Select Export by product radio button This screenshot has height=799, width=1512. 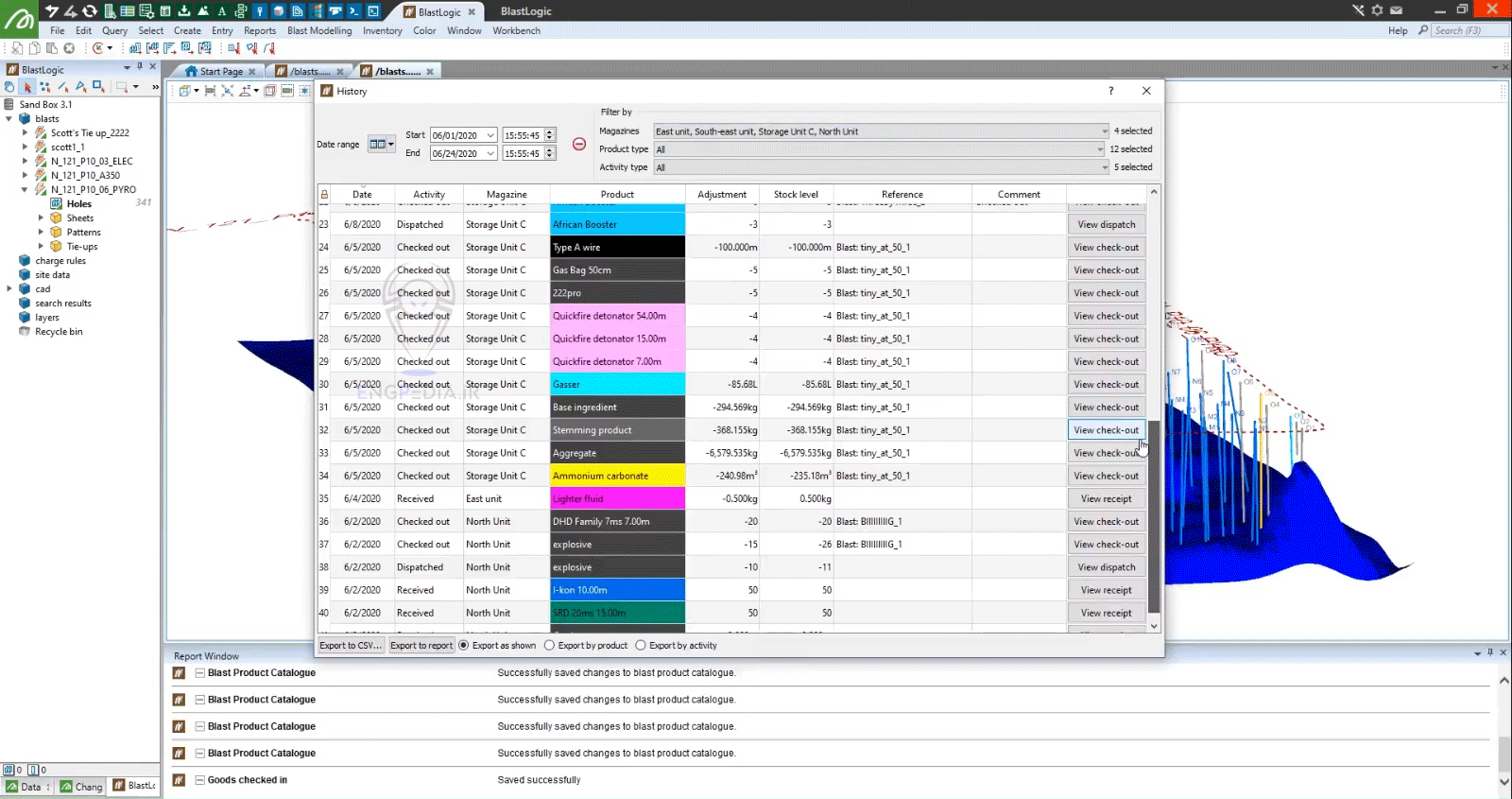(549, 646)
